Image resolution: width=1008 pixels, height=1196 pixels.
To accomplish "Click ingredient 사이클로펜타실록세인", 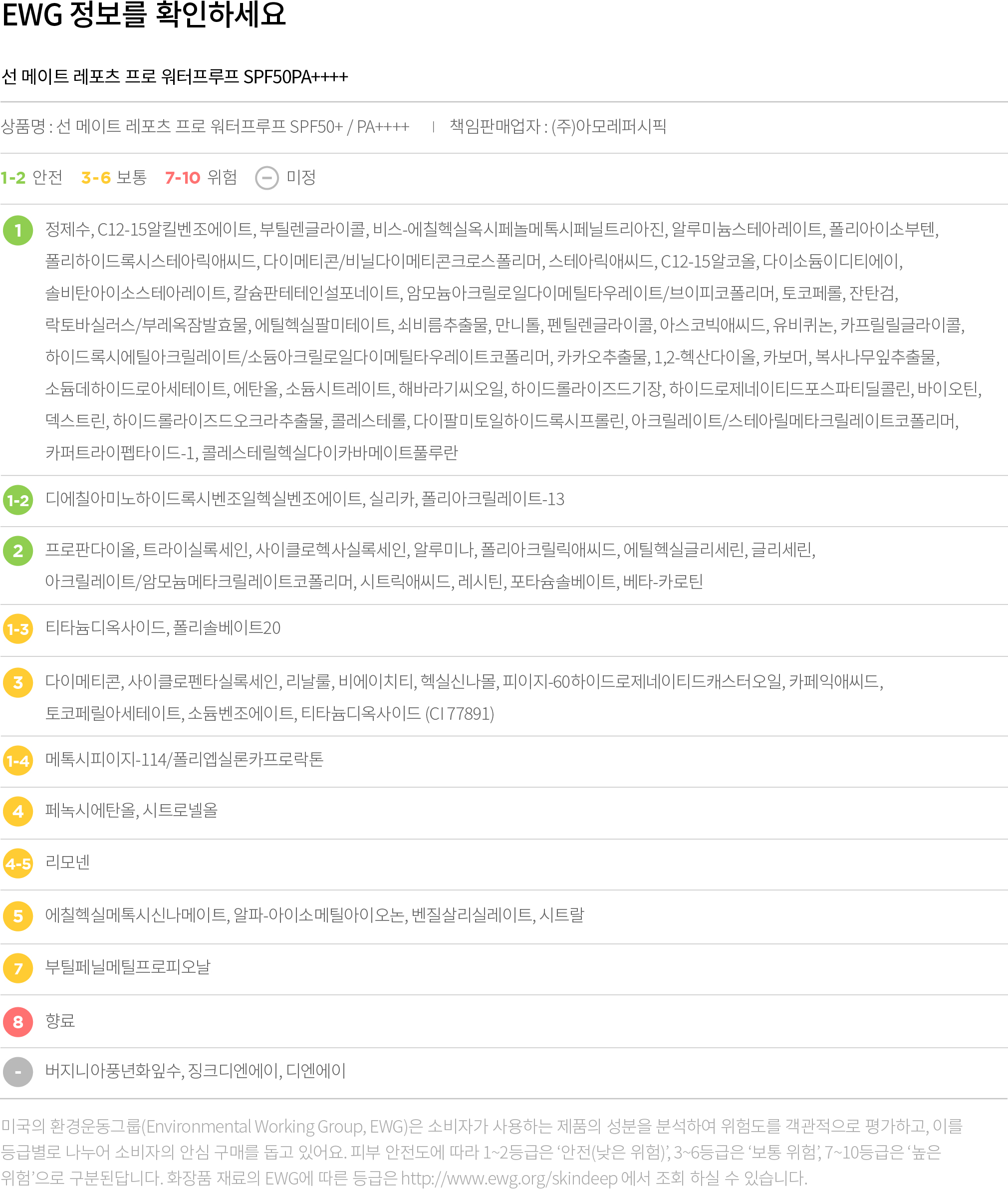I will (x=203, y=682).
